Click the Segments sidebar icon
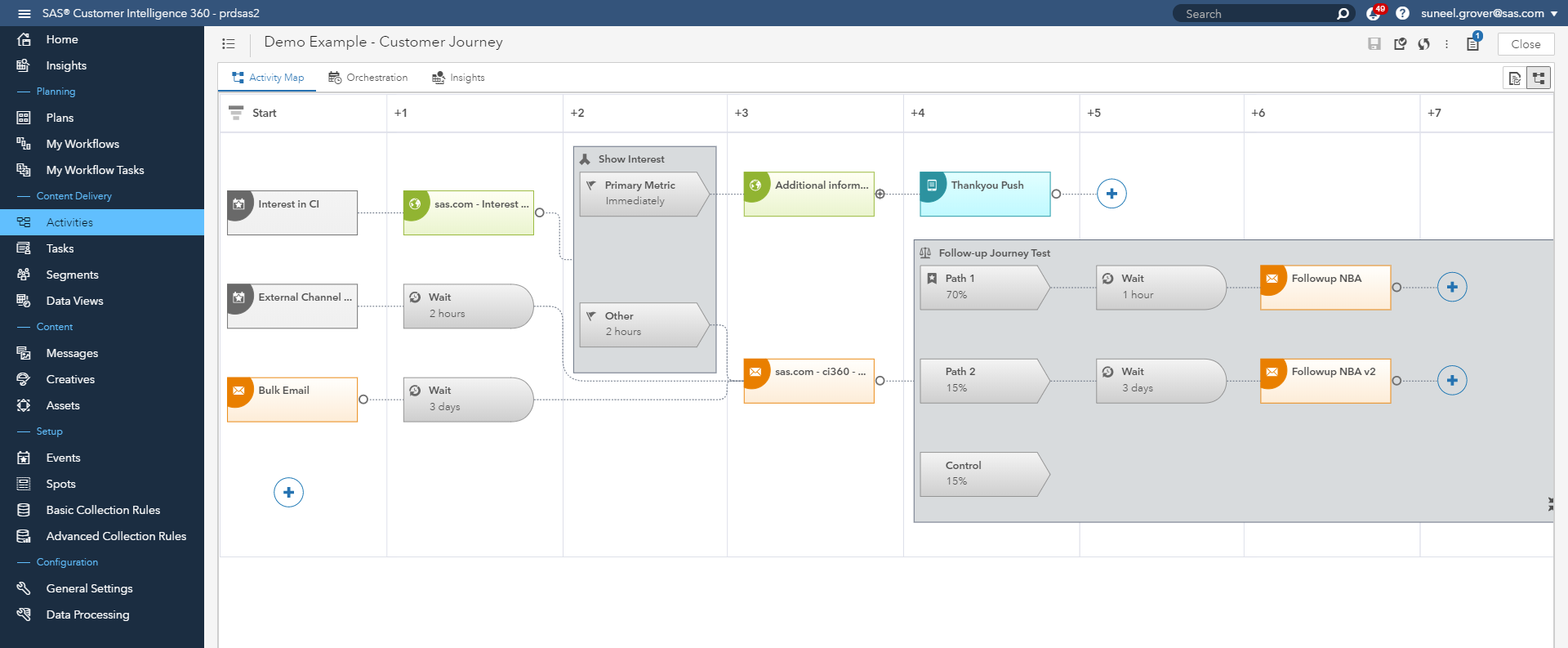Viewport: 1568px width, 648px height. [24, 275]
